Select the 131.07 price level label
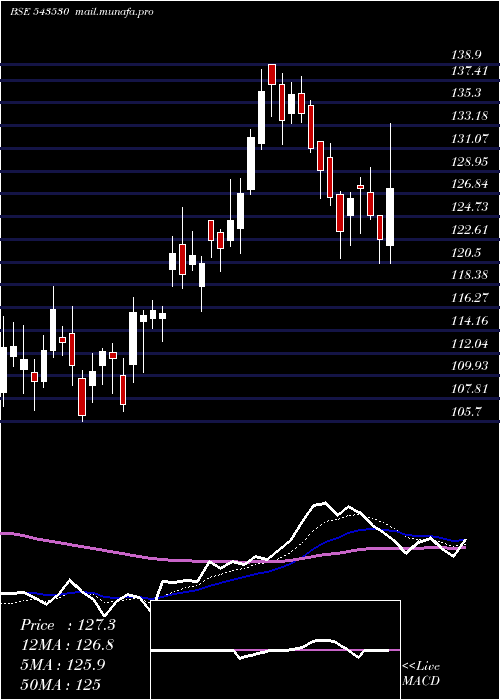Image resolution: width=500 pixels, height=700 pixels. [469, 139]
